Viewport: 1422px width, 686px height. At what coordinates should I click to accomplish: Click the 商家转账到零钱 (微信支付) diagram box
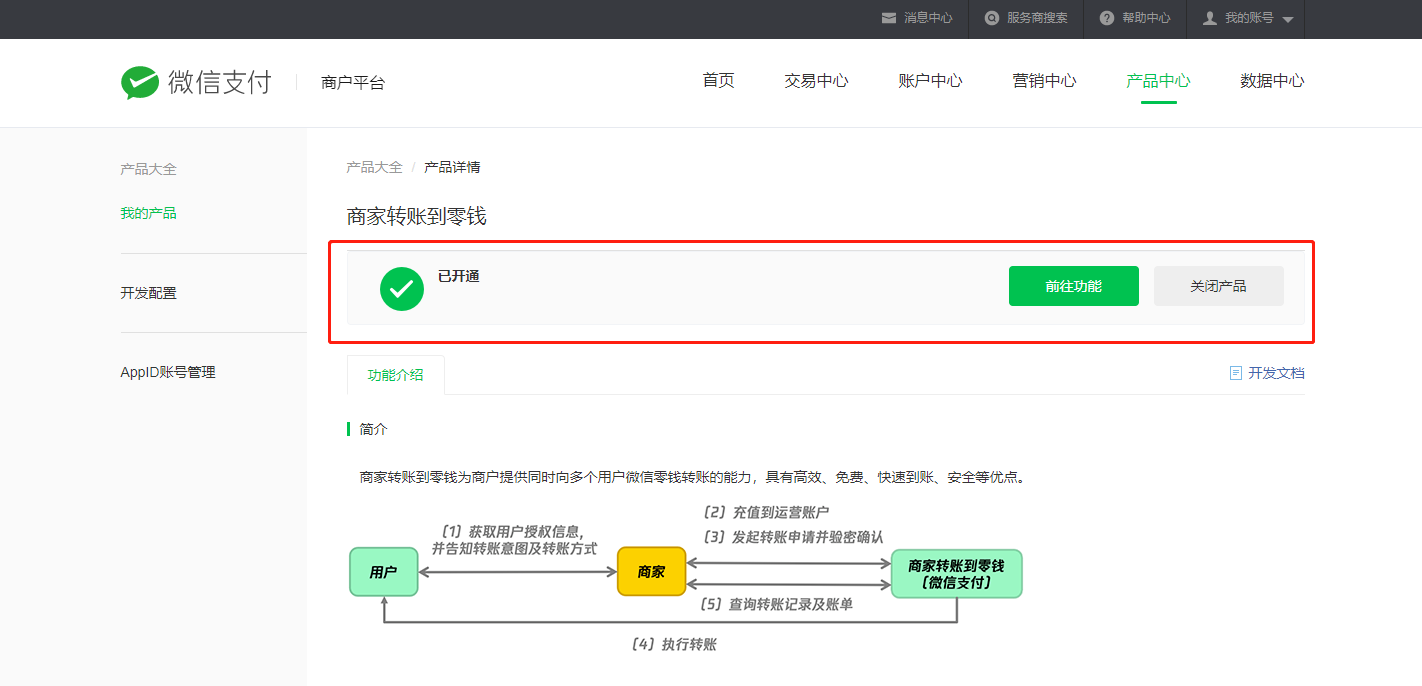click(956, 574)
